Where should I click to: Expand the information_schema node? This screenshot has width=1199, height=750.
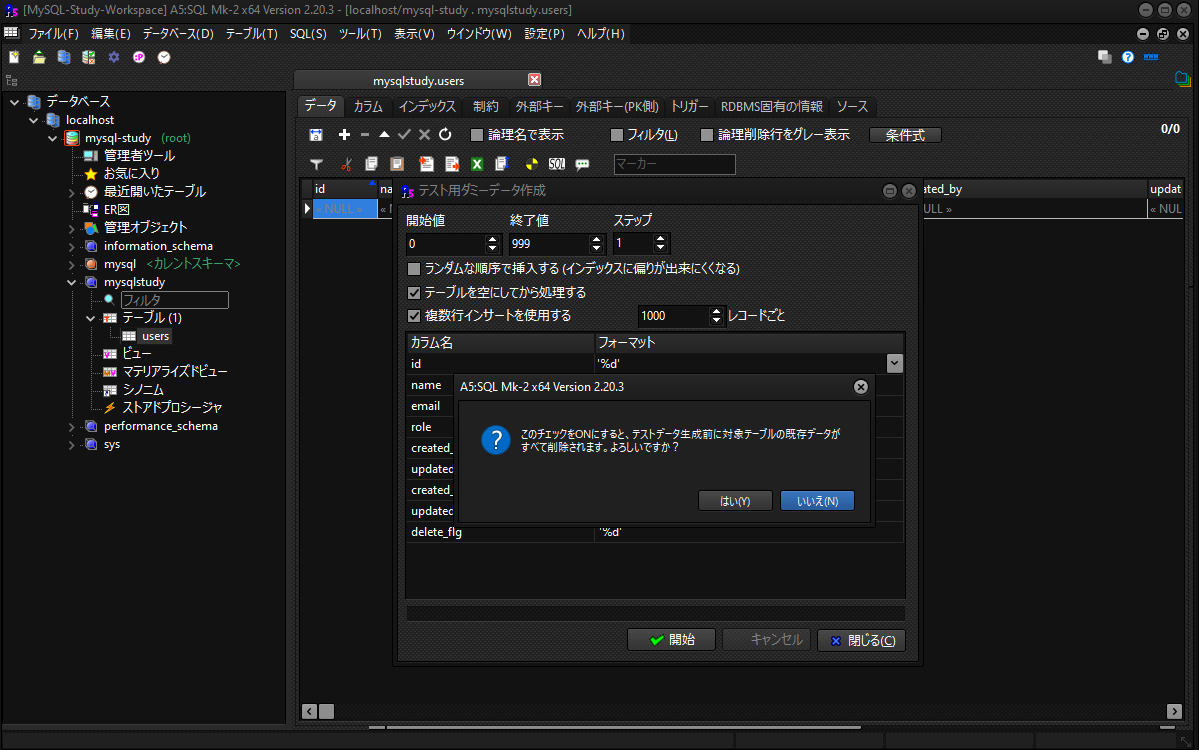pyautogui.click(x=72, y=246)
